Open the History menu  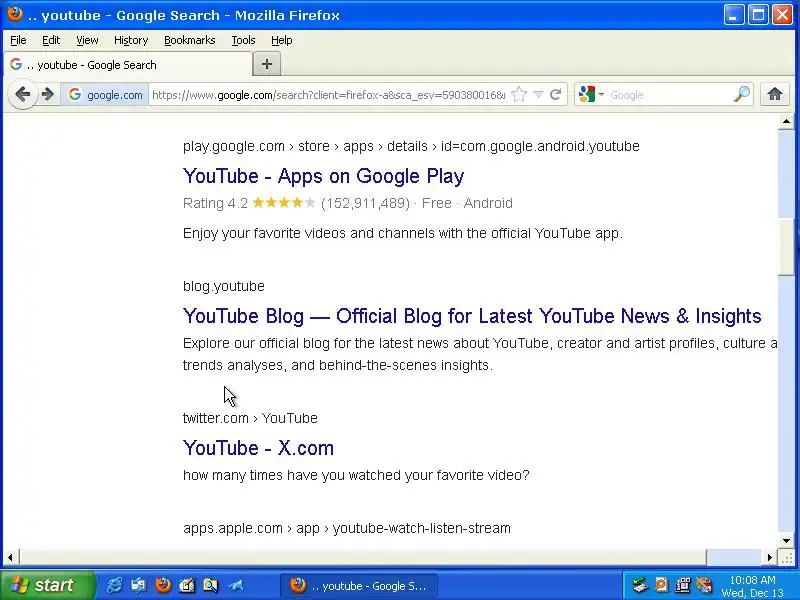tap(131, 40)
